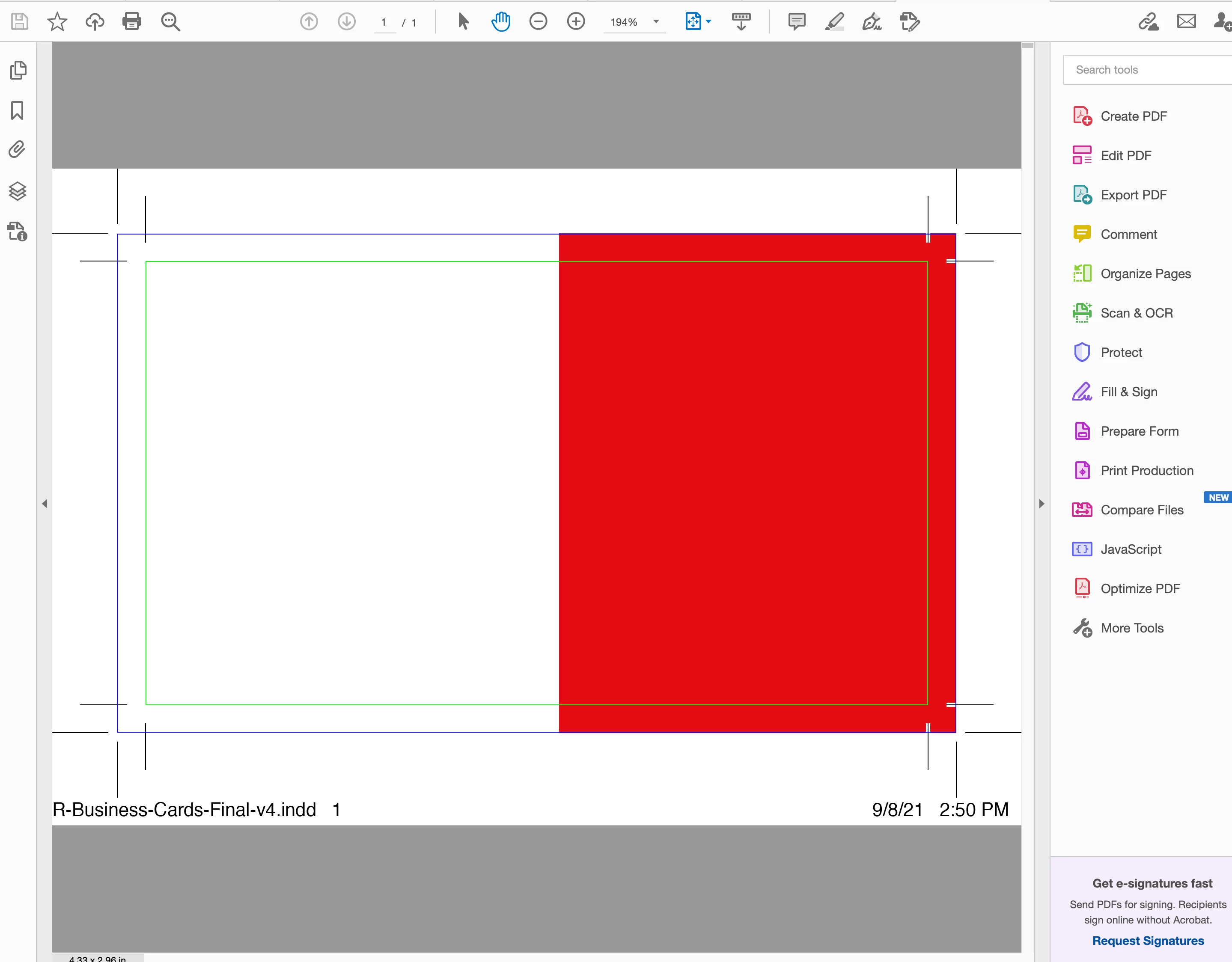Image resolution: width=1232 pixels, height=962 pixels.
Task: Open the zoom percentage dropdown
Action: 656,22
